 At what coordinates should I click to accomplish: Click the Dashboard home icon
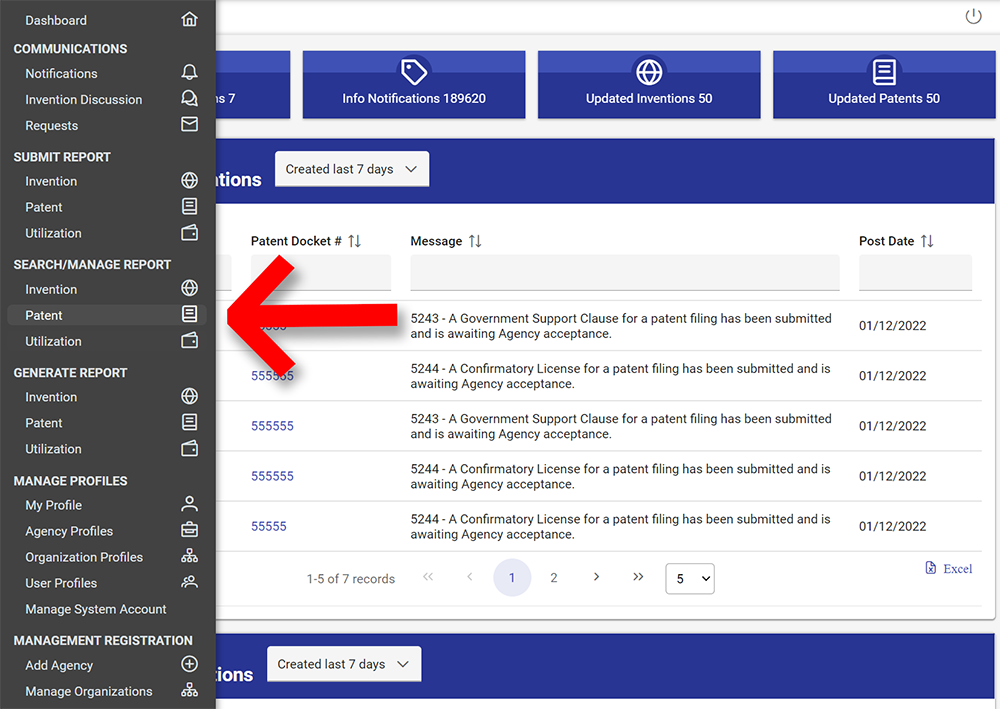pyautogui.click(x=189, y=20)
